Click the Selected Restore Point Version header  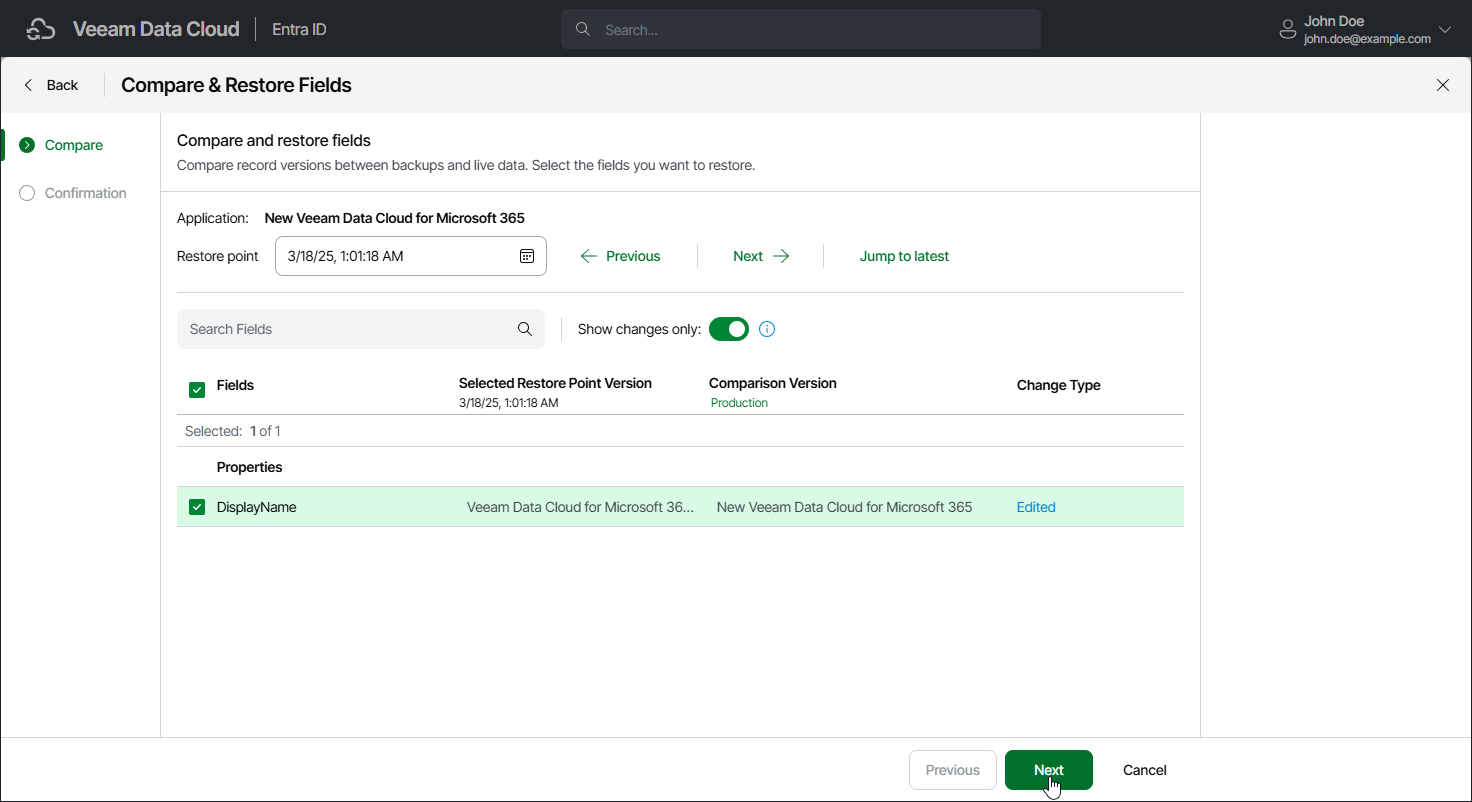tap(555, 383)
